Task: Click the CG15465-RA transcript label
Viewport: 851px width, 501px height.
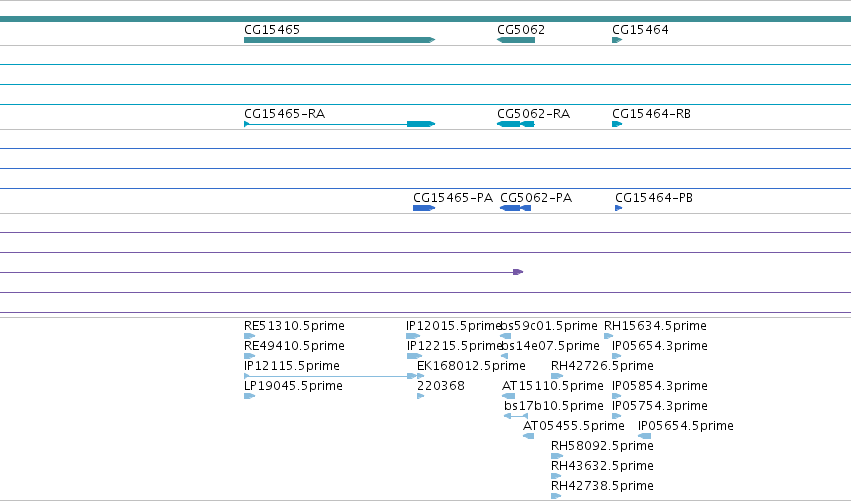Action: (x=284, y=114)
